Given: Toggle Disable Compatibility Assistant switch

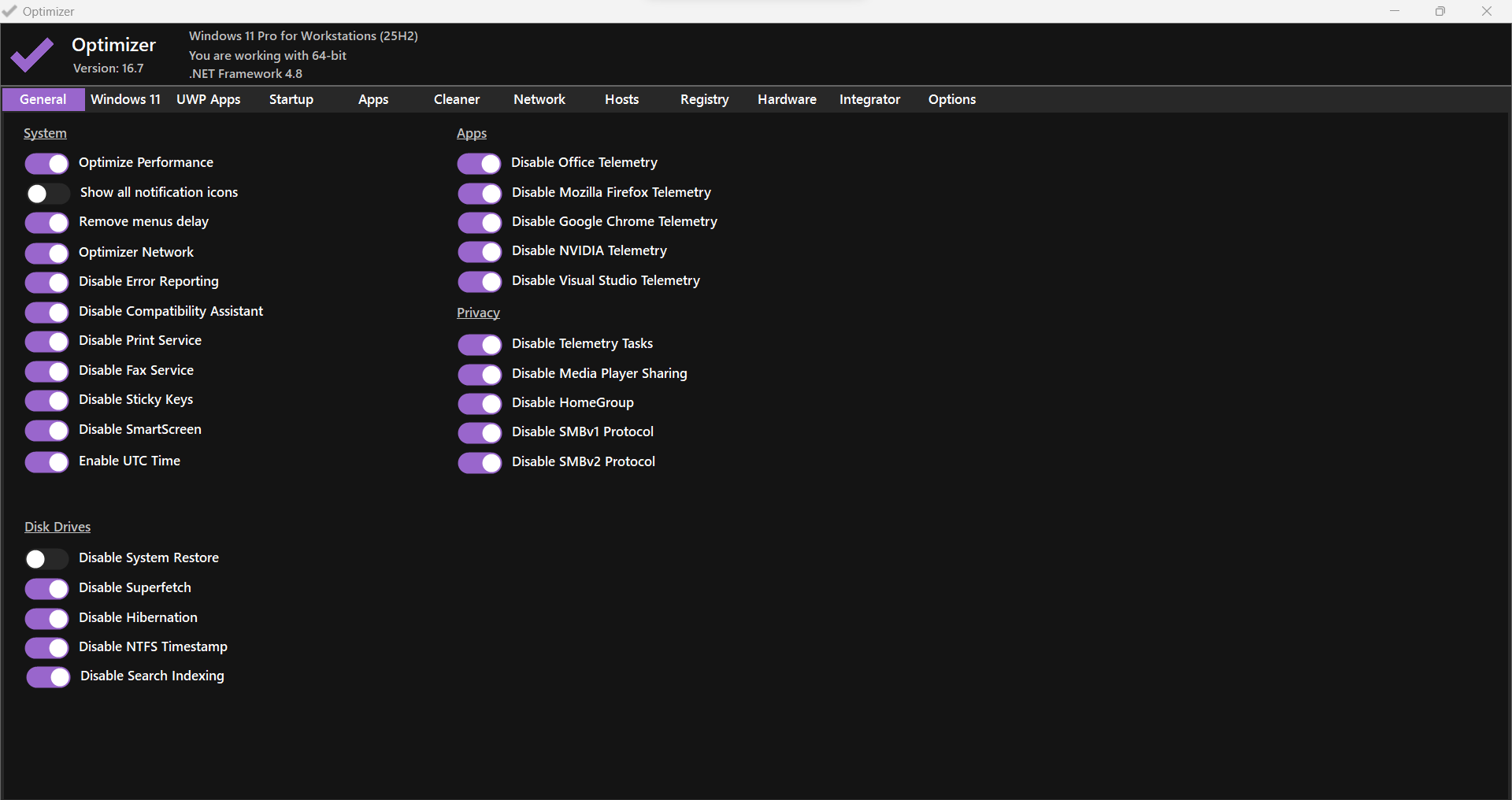Looking at the screenshot, I should point(47,313).
